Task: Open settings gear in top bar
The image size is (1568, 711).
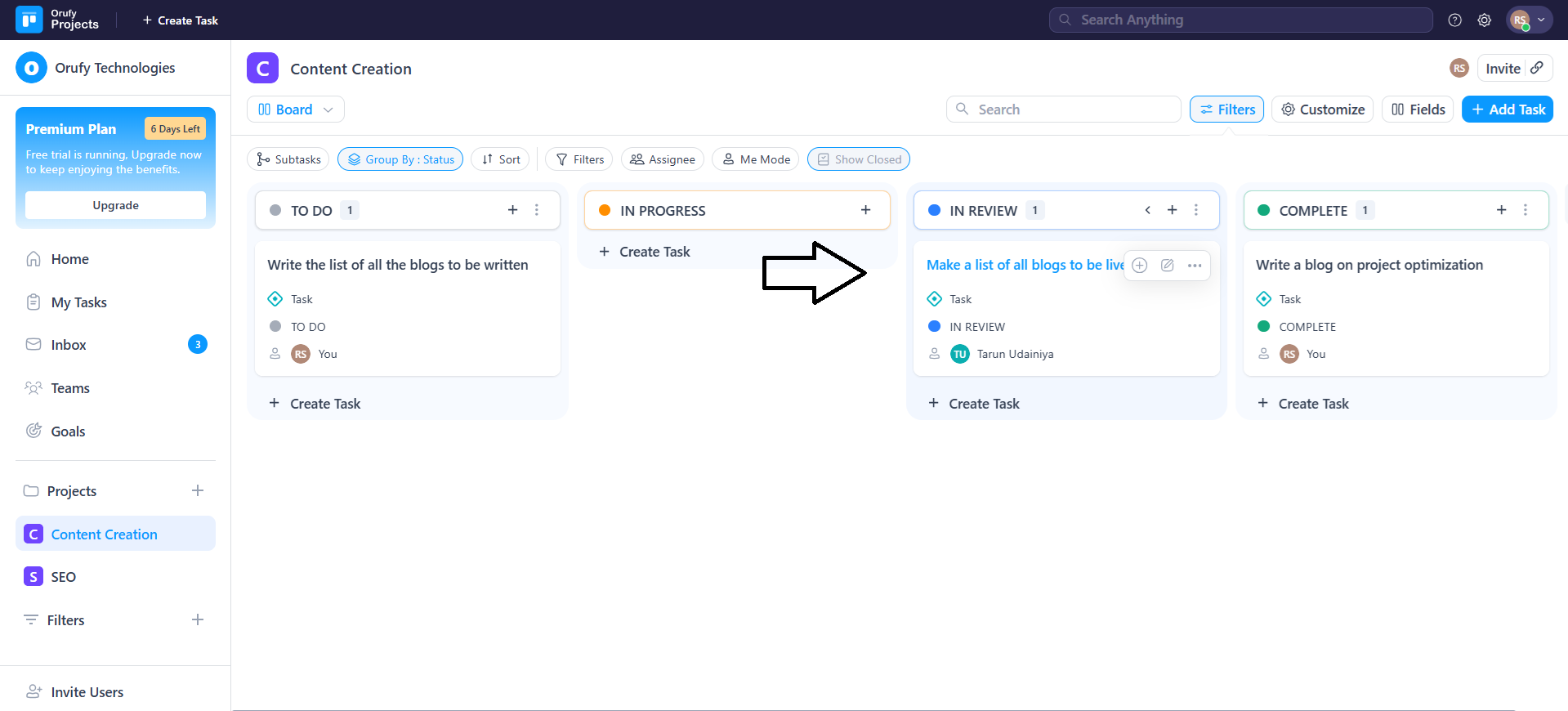Action: click(x=1485, y=20)
